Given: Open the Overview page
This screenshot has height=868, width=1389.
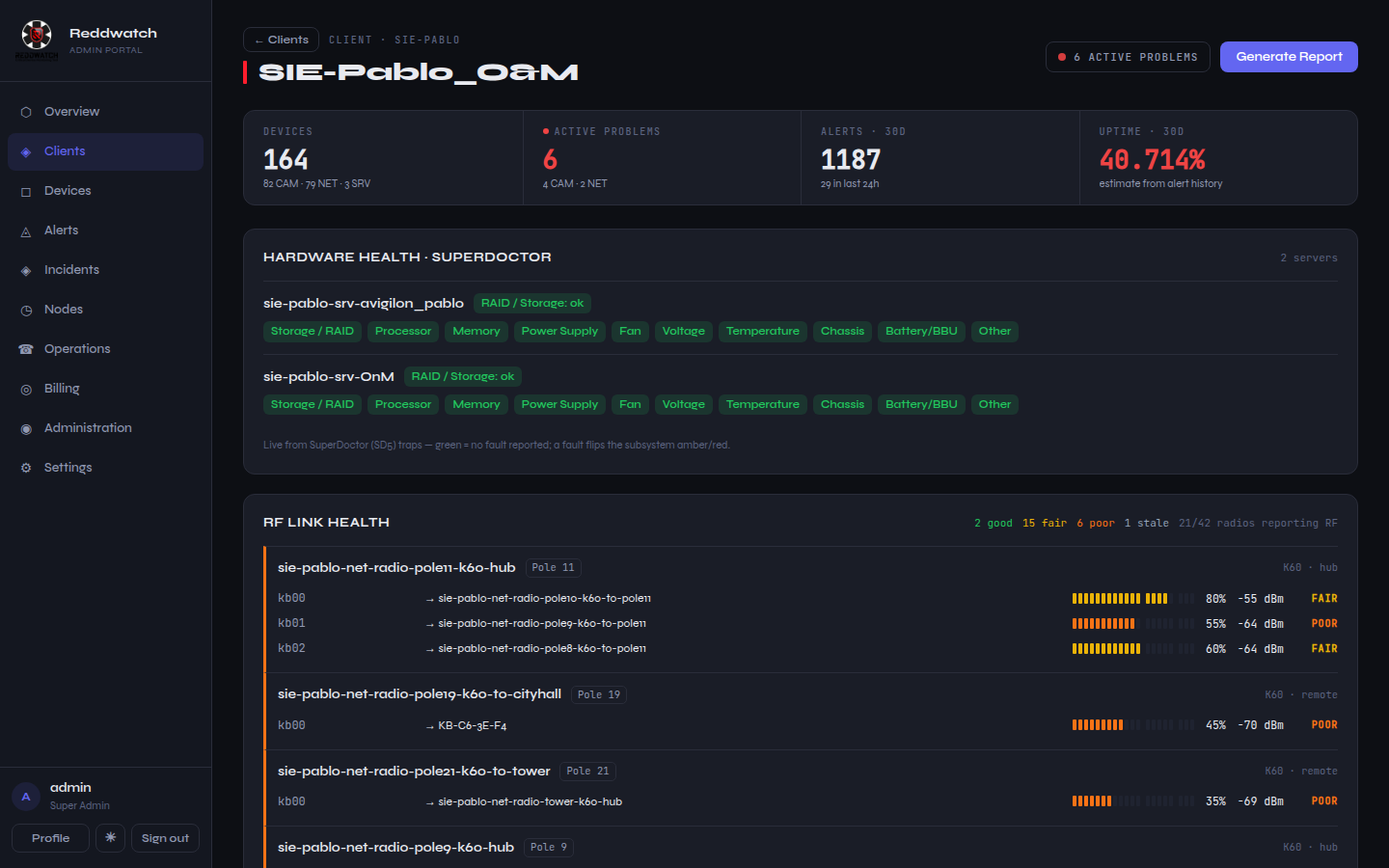Looking at the screenshot, I should tap(105, 112).
